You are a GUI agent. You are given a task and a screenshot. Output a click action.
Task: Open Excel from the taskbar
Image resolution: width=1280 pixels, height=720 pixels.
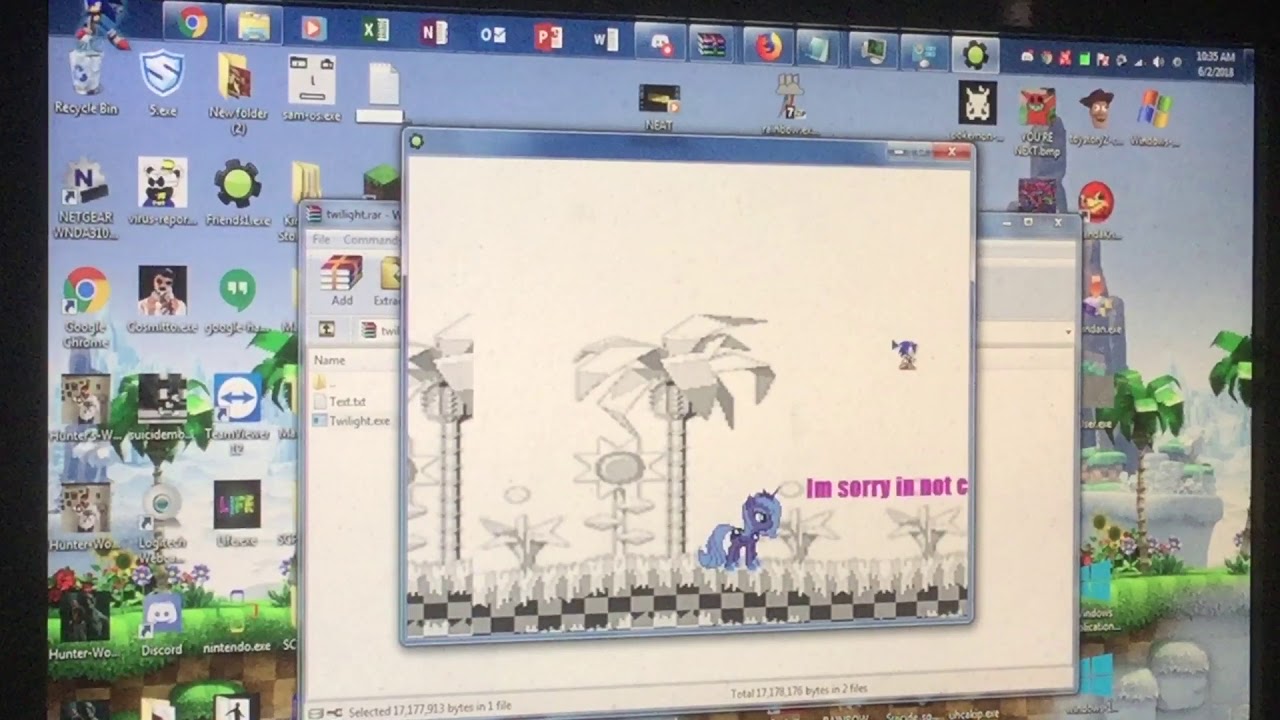(x=375, y=30)
